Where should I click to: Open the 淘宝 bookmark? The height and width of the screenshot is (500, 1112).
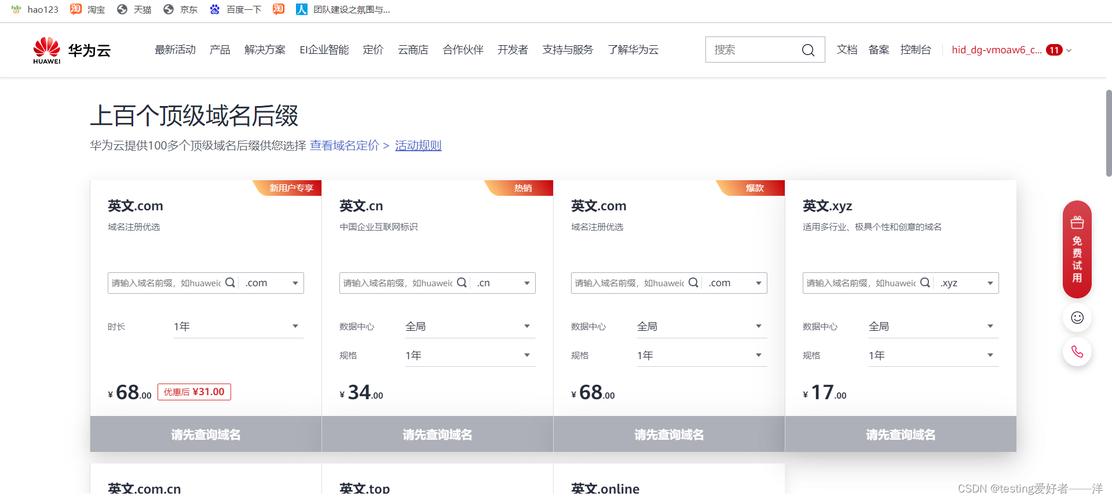86,9
